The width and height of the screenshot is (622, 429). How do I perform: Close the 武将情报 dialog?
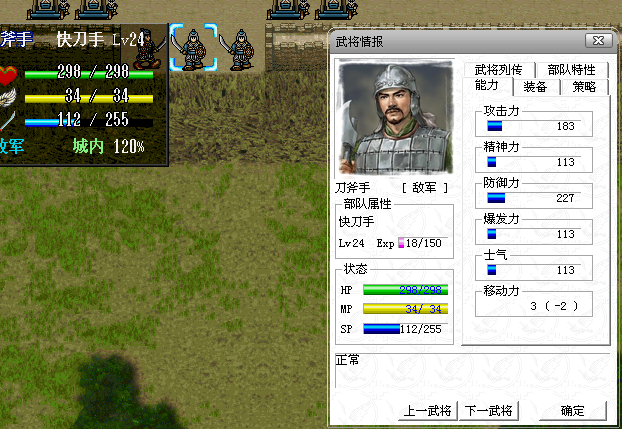[x=598, y=40]
